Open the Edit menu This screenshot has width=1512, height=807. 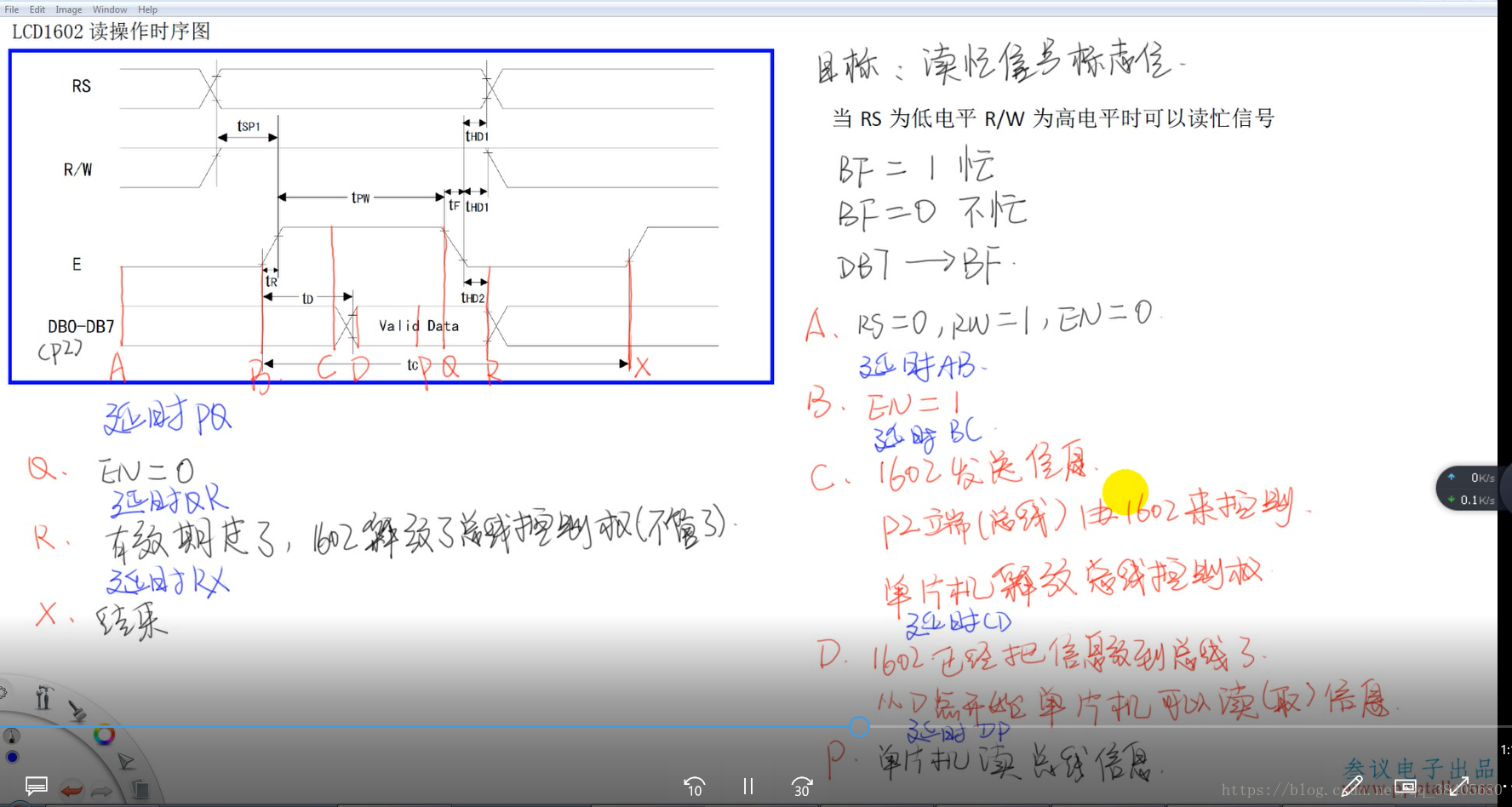coord(37,9)
